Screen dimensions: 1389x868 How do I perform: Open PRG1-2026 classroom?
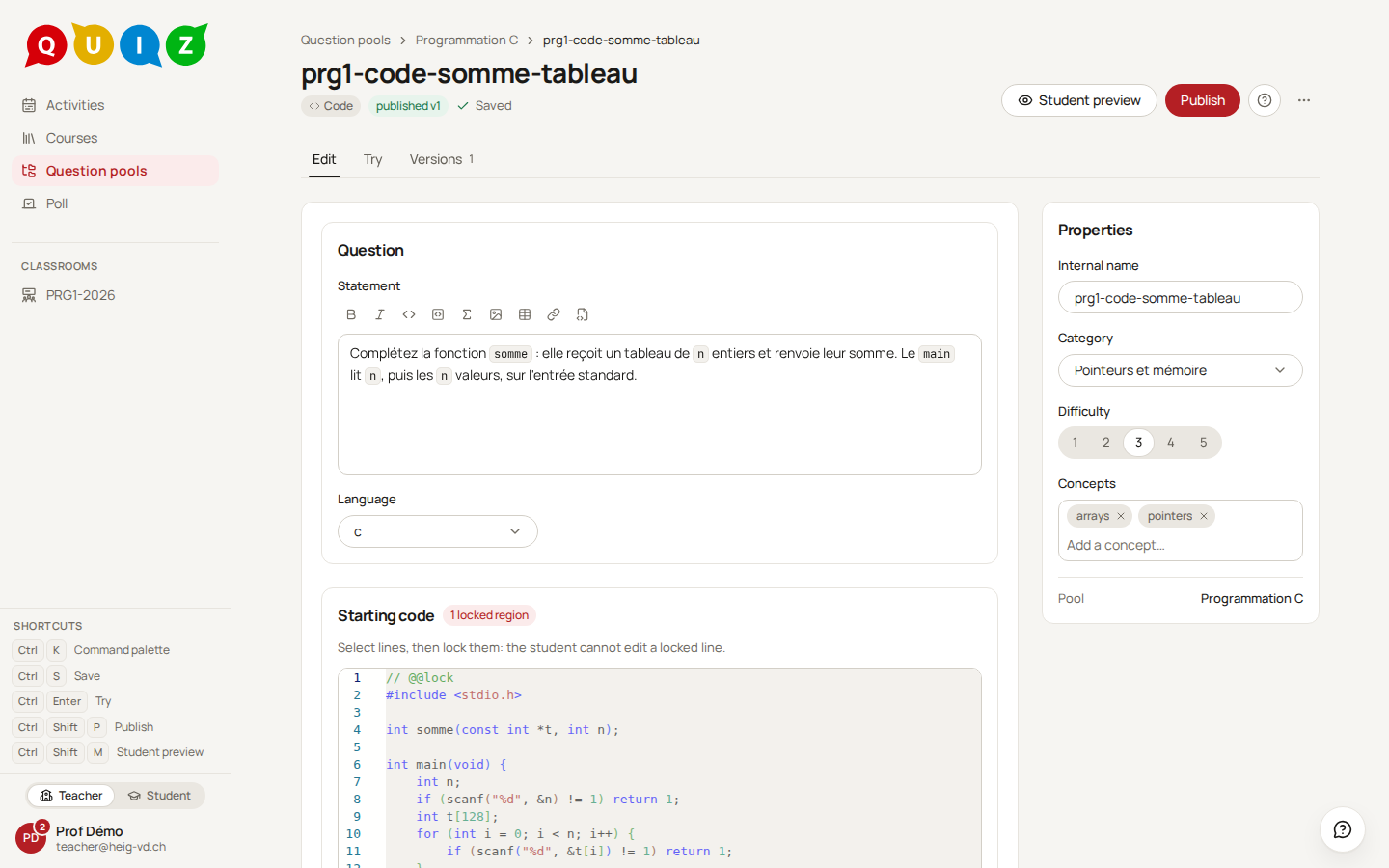pyautogui.click(x=115, y=295)
